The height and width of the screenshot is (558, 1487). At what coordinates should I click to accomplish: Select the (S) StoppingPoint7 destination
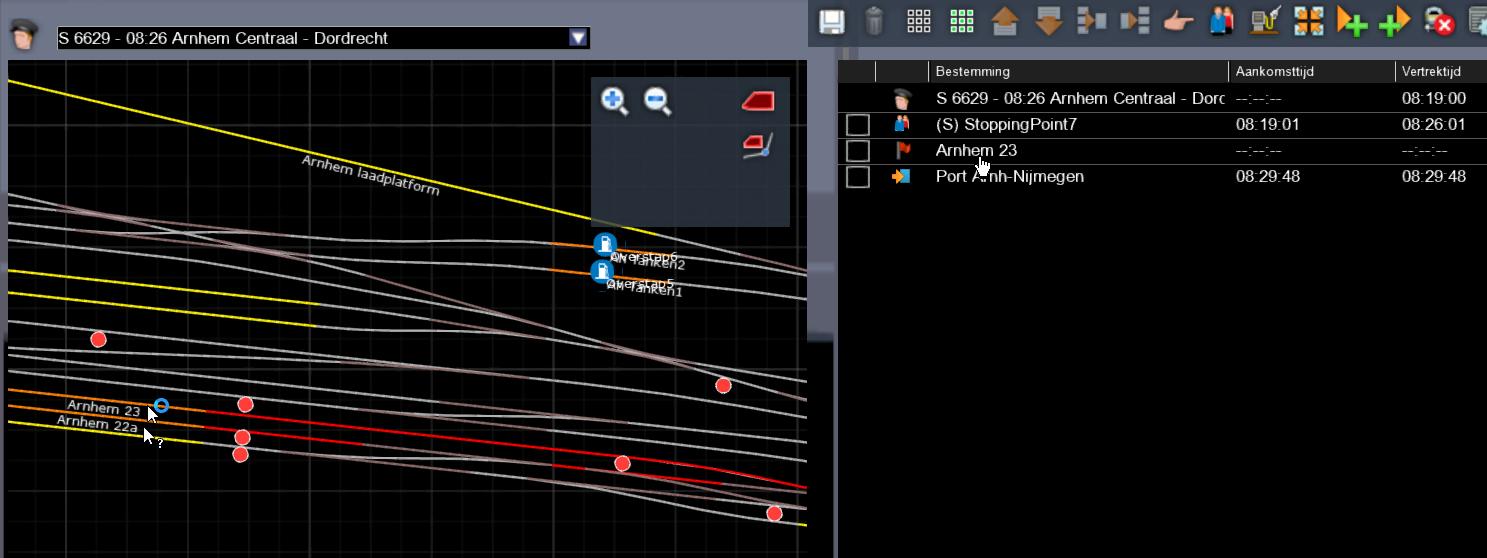tap(1006, 125)
